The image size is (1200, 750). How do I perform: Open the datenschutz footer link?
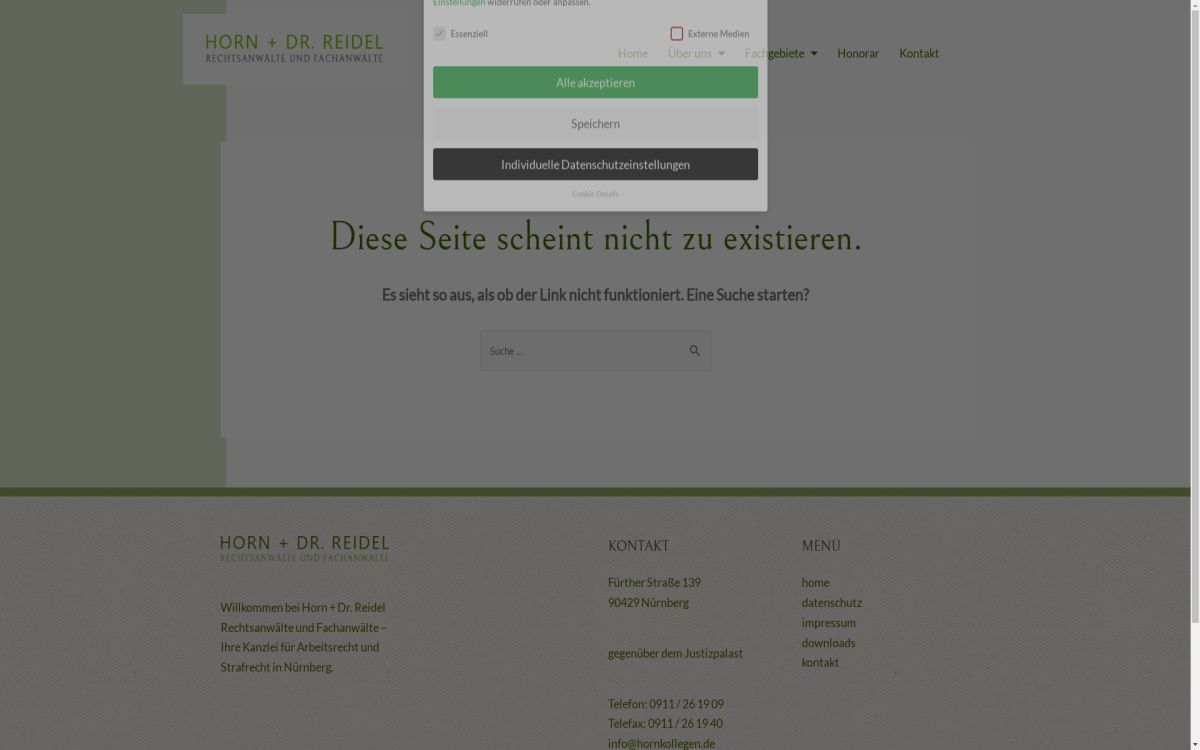[831, 602]
